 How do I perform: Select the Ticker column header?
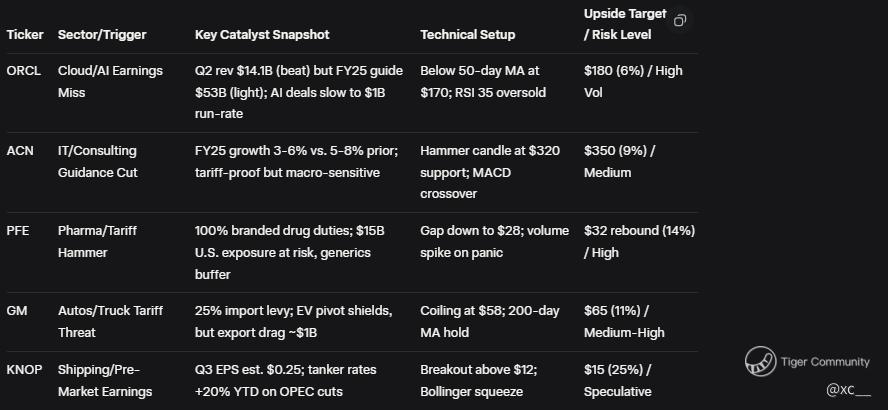[x=25, y=35]
